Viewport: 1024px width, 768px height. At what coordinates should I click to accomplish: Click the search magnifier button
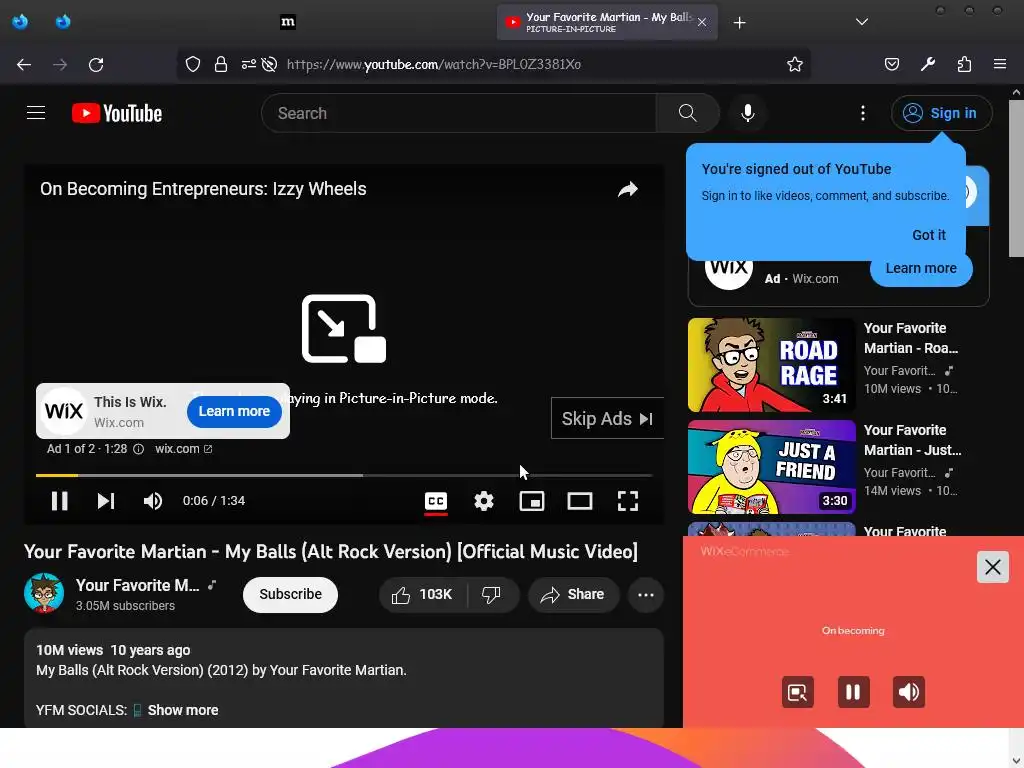(687, 113)
